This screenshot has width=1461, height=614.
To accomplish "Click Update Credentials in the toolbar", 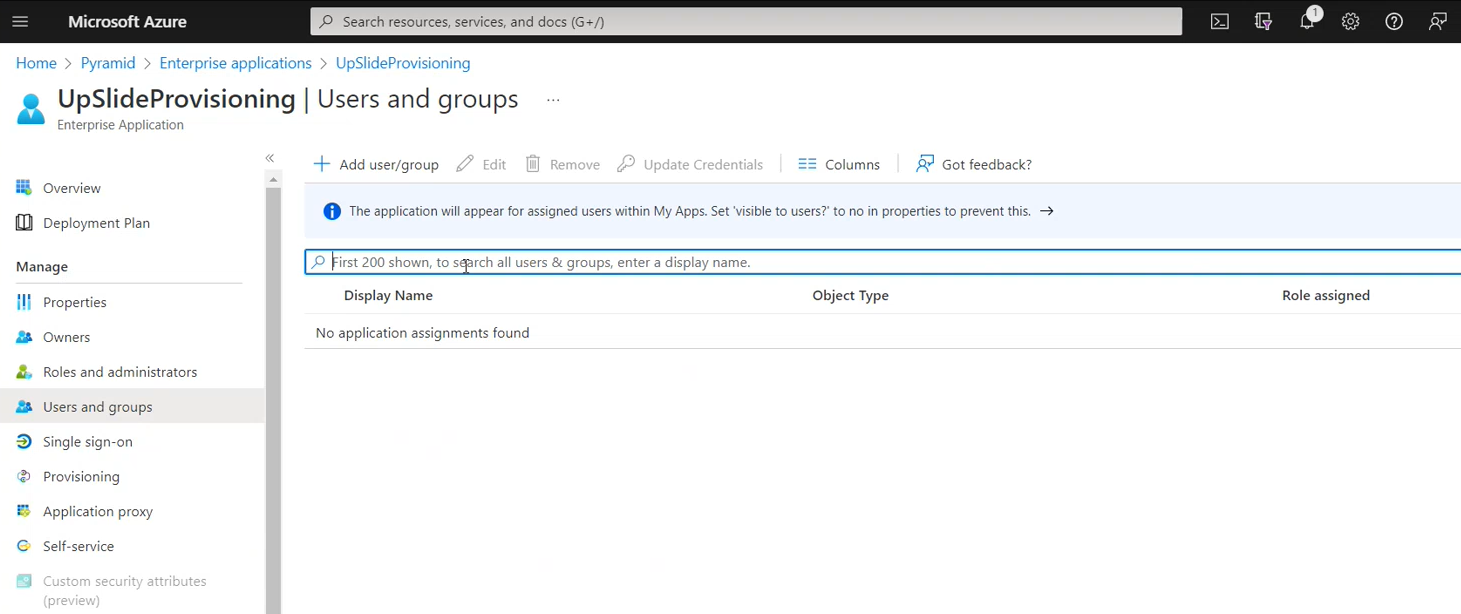I will [690, 164].
